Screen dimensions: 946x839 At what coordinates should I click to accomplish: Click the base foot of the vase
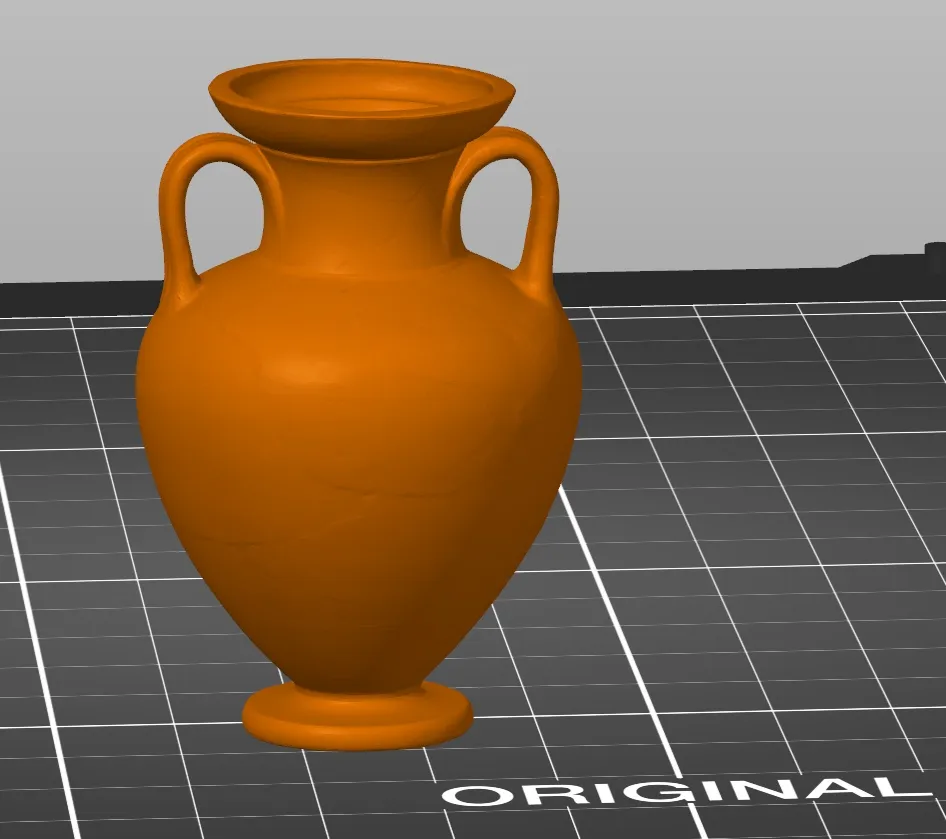click(355, 715)
